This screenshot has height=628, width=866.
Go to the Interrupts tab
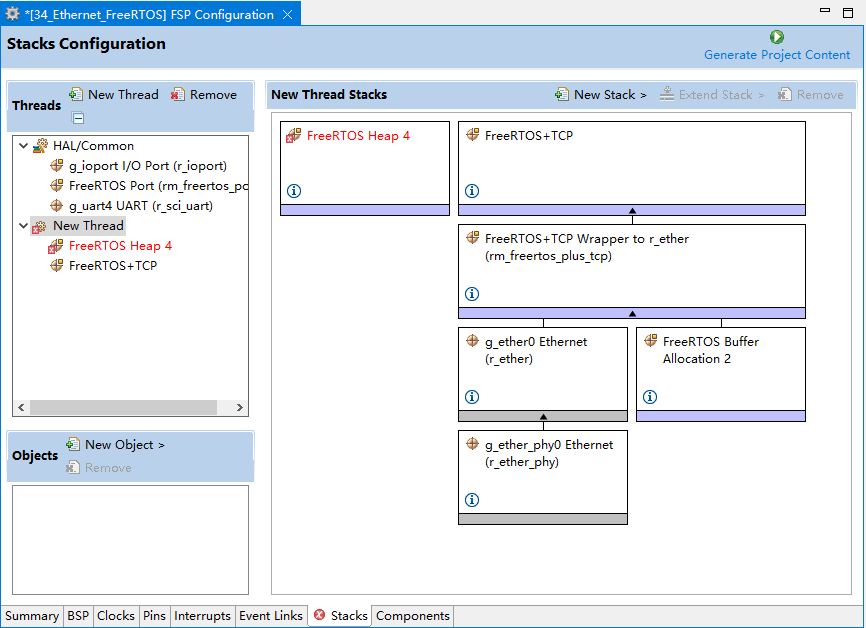coord(202,616)
